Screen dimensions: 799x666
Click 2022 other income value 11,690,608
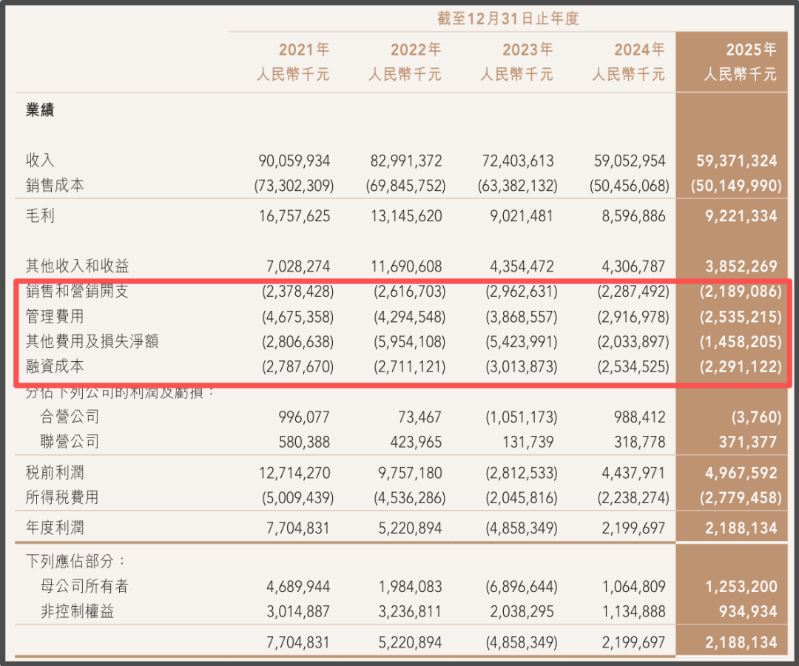point(402,267)
